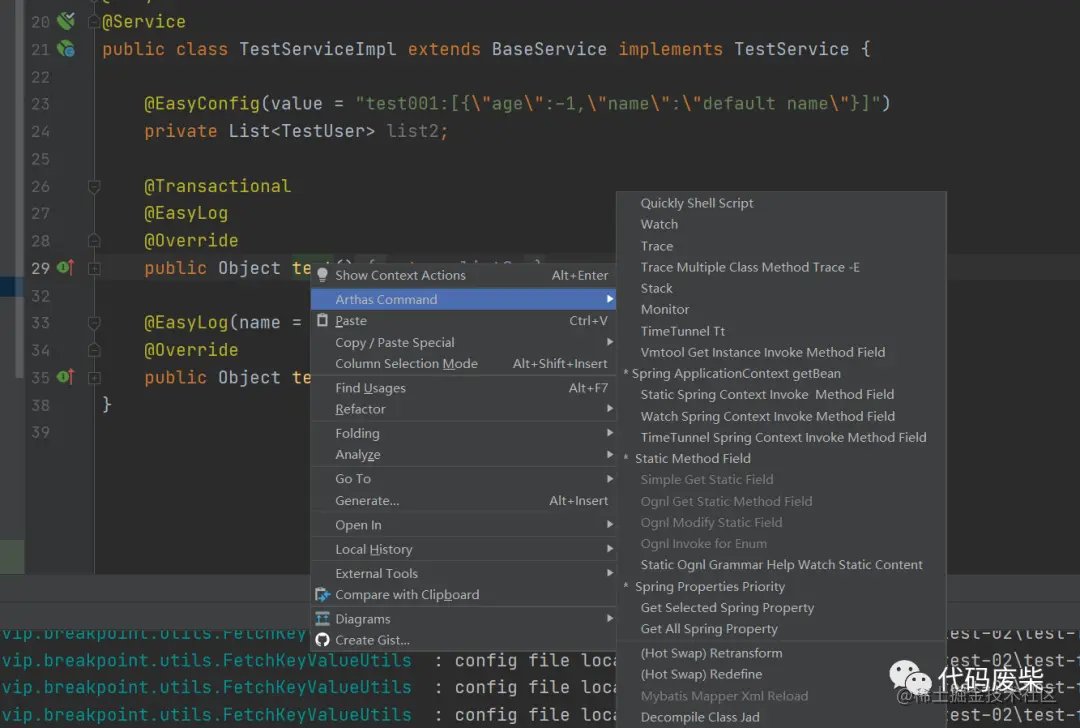Choose the Stack command
The width and height of the screenshot is (1080, 728).
781,289
